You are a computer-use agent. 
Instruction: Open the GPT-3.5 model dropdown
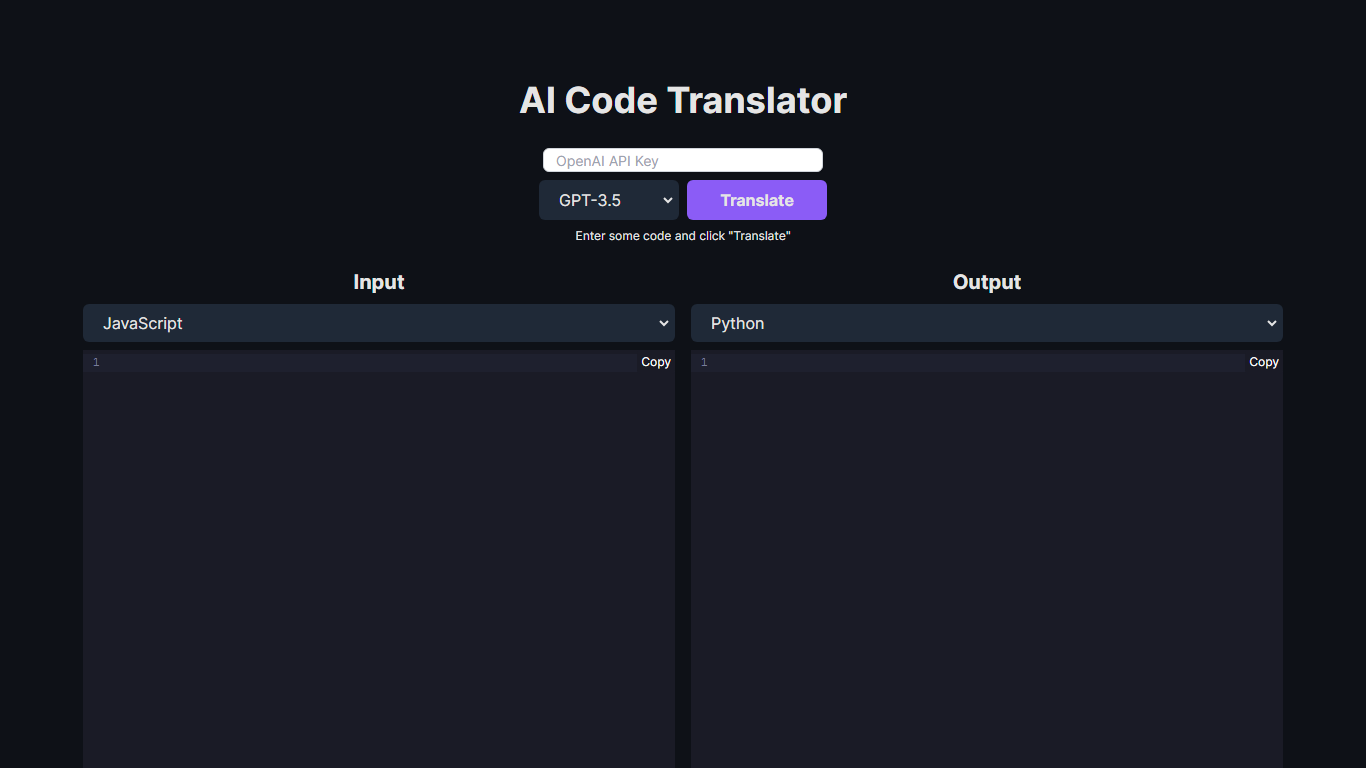(x=608, y=200)
